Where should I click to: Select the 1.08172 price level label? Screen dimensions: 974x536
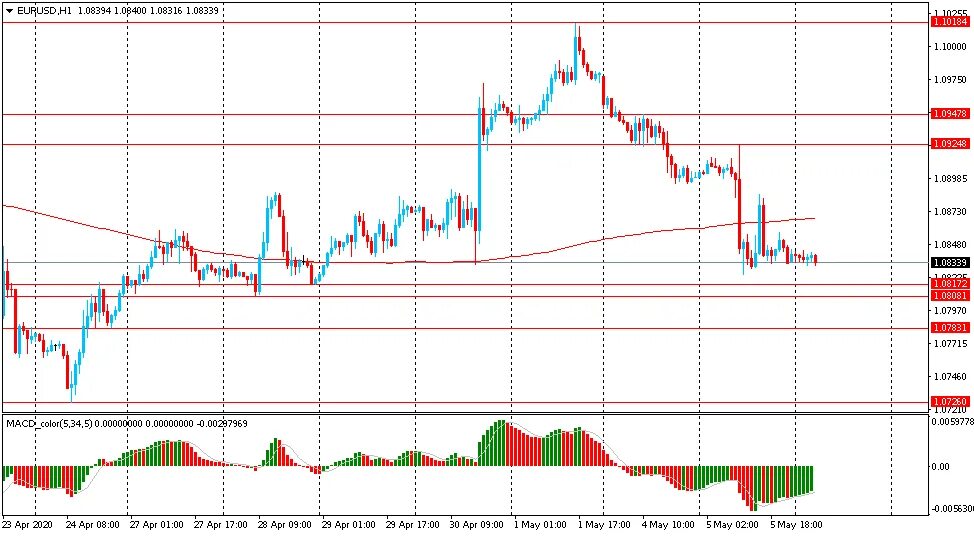[950, 284]
